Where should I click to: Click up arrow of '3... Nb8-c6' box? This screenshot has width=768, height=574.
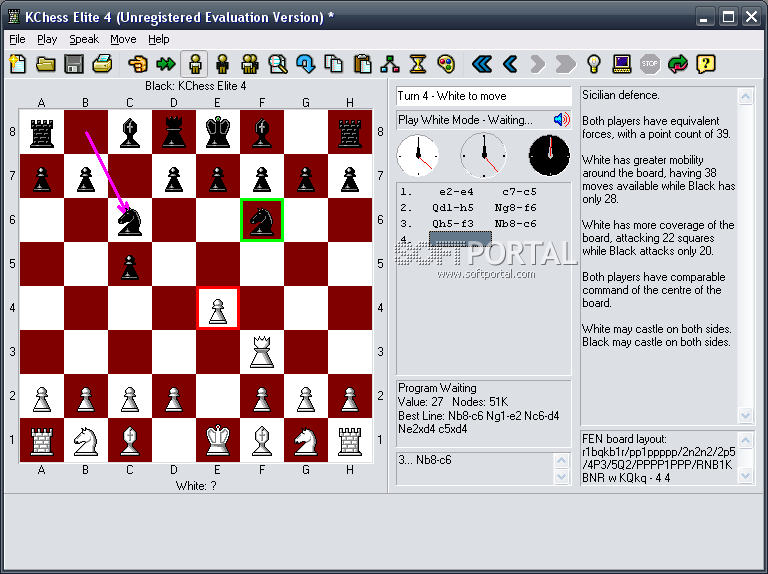[561, 460]
